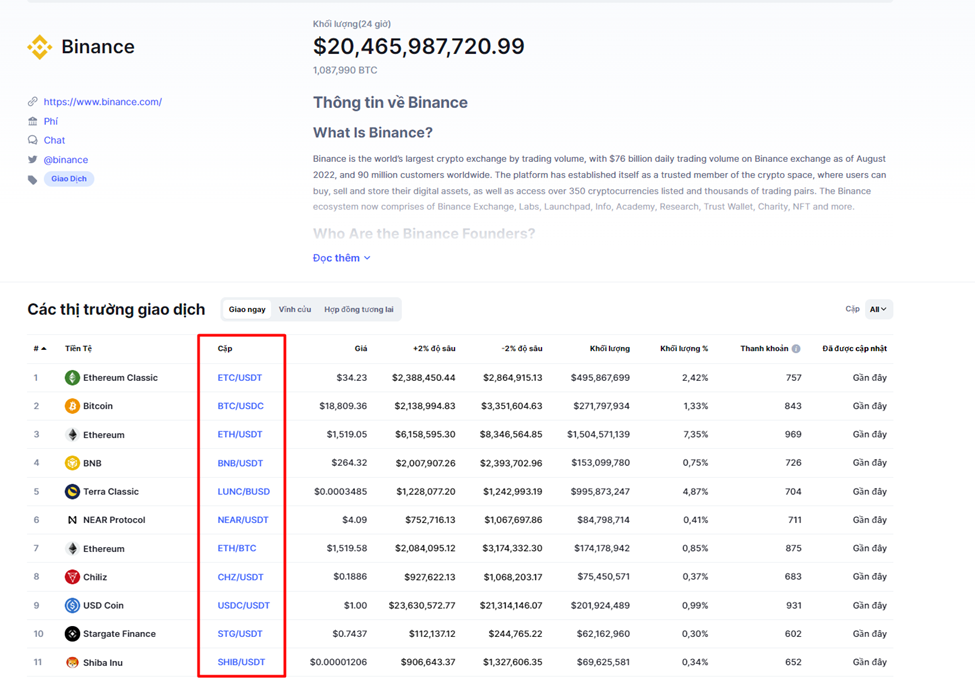The image size is (975, 682).
Task: Open the Chat link
Action: coord(54,140)
